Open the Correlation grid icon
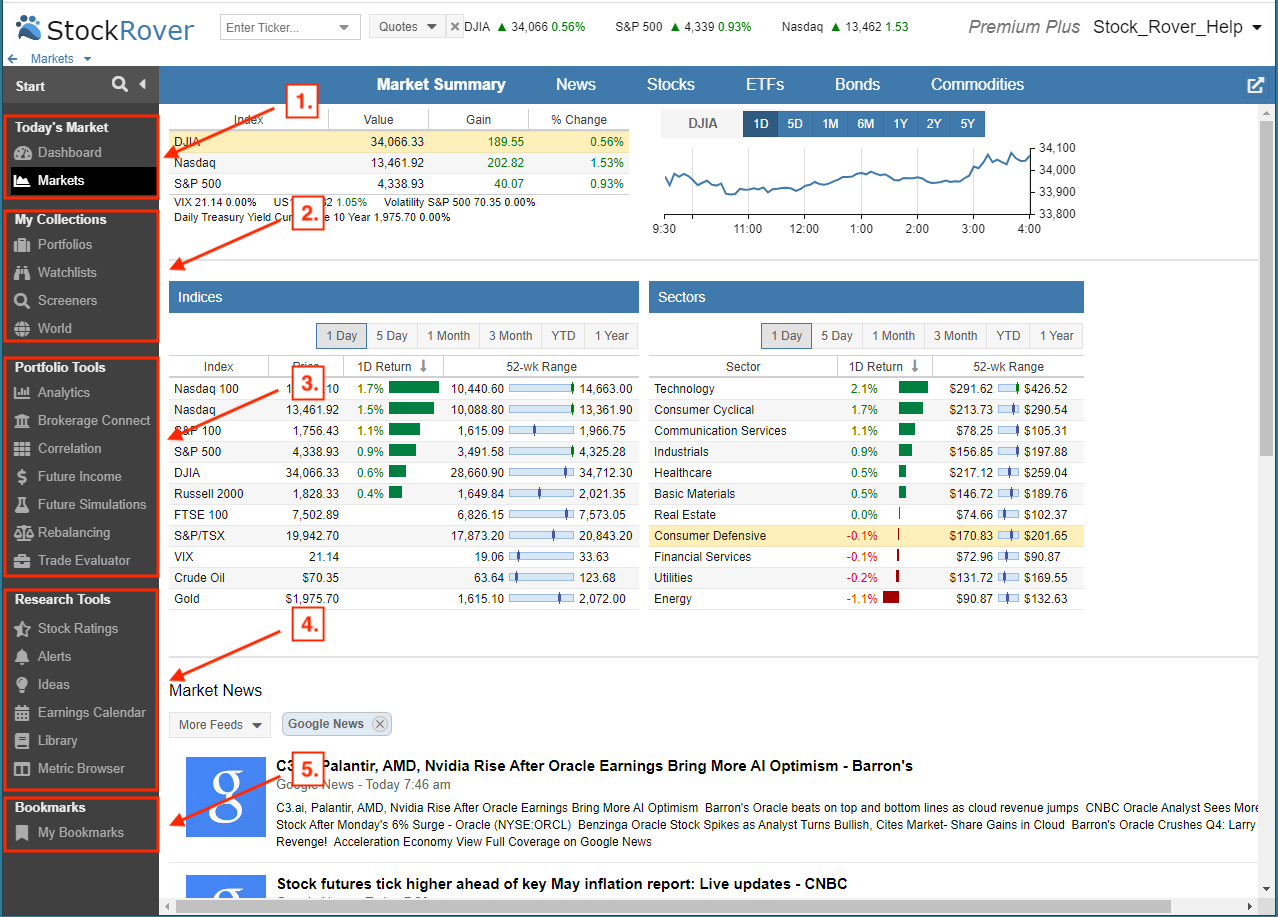This screenshot has width=1278, height=917. [22, 449]
